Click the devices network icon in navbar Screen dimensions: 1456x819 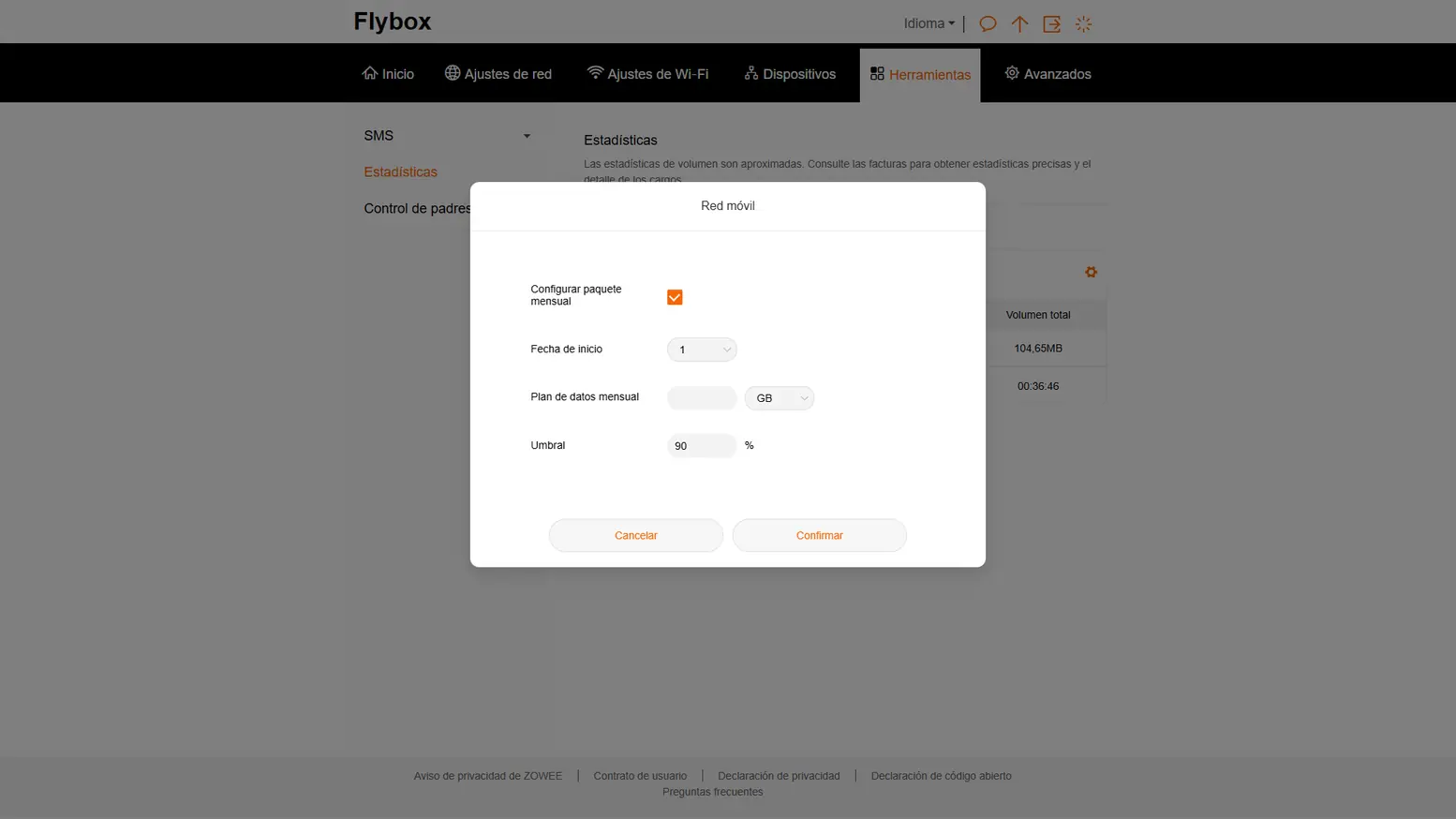(751, 73)
